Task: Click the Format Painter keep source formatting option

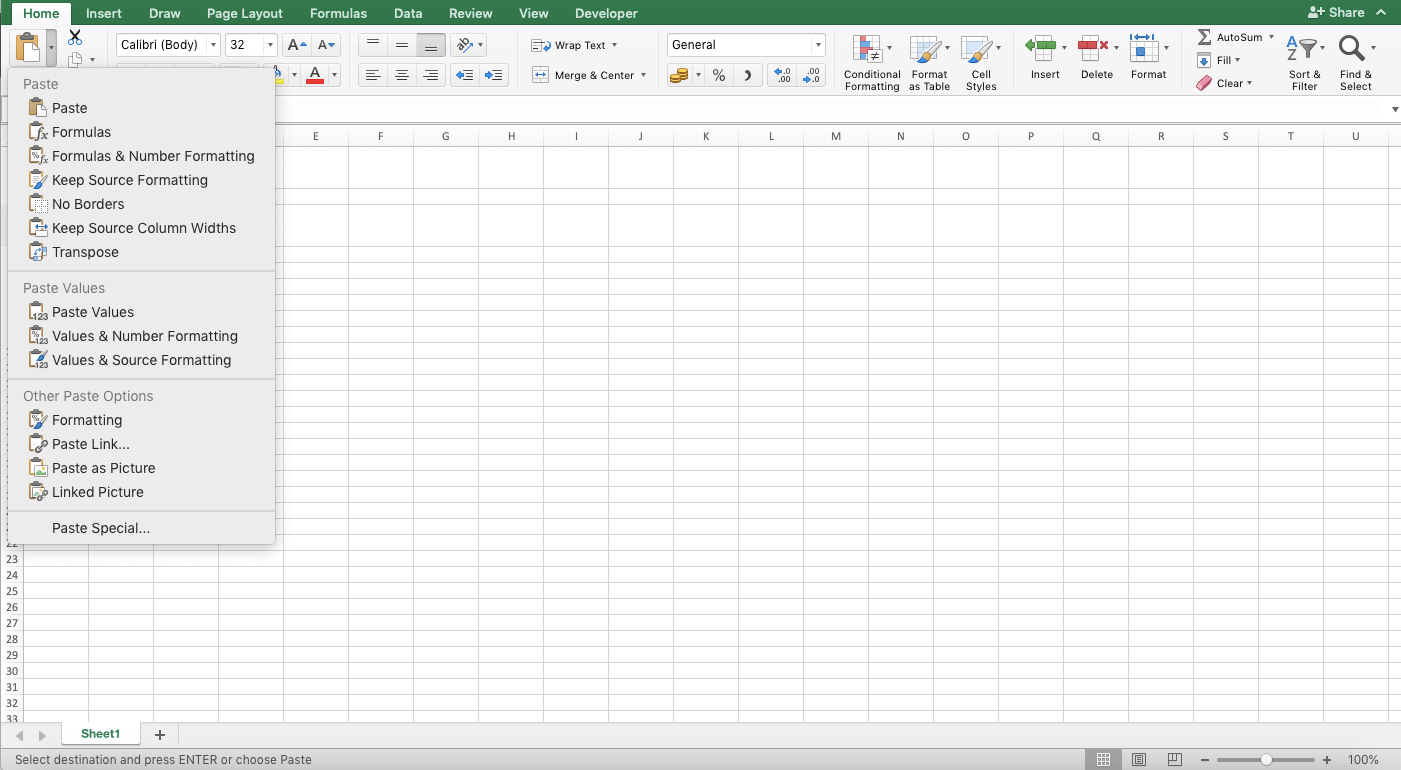Action: tap(130, 179)
